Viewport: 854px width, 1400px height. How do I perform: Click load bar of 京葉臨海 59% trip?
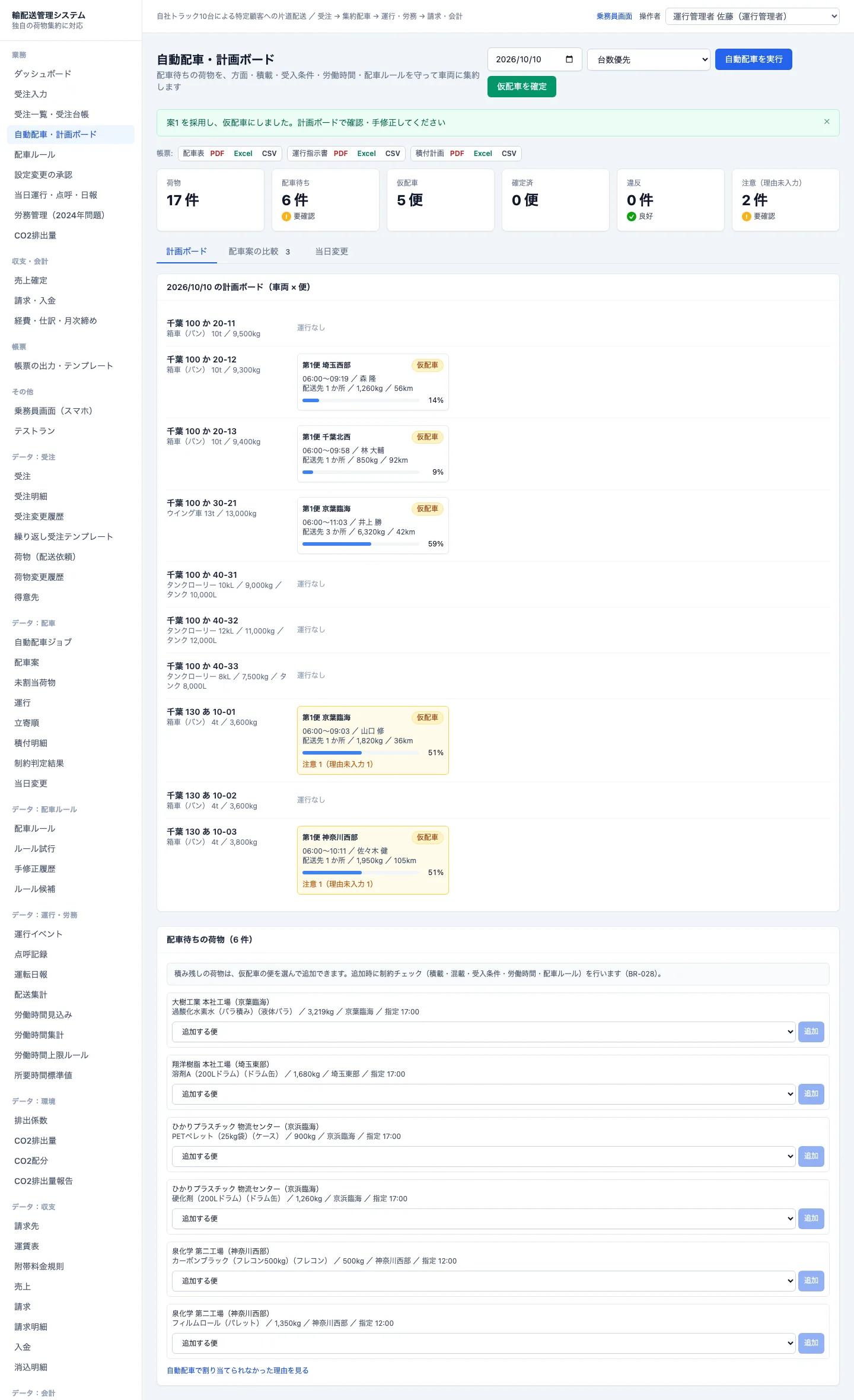point(361,544)
